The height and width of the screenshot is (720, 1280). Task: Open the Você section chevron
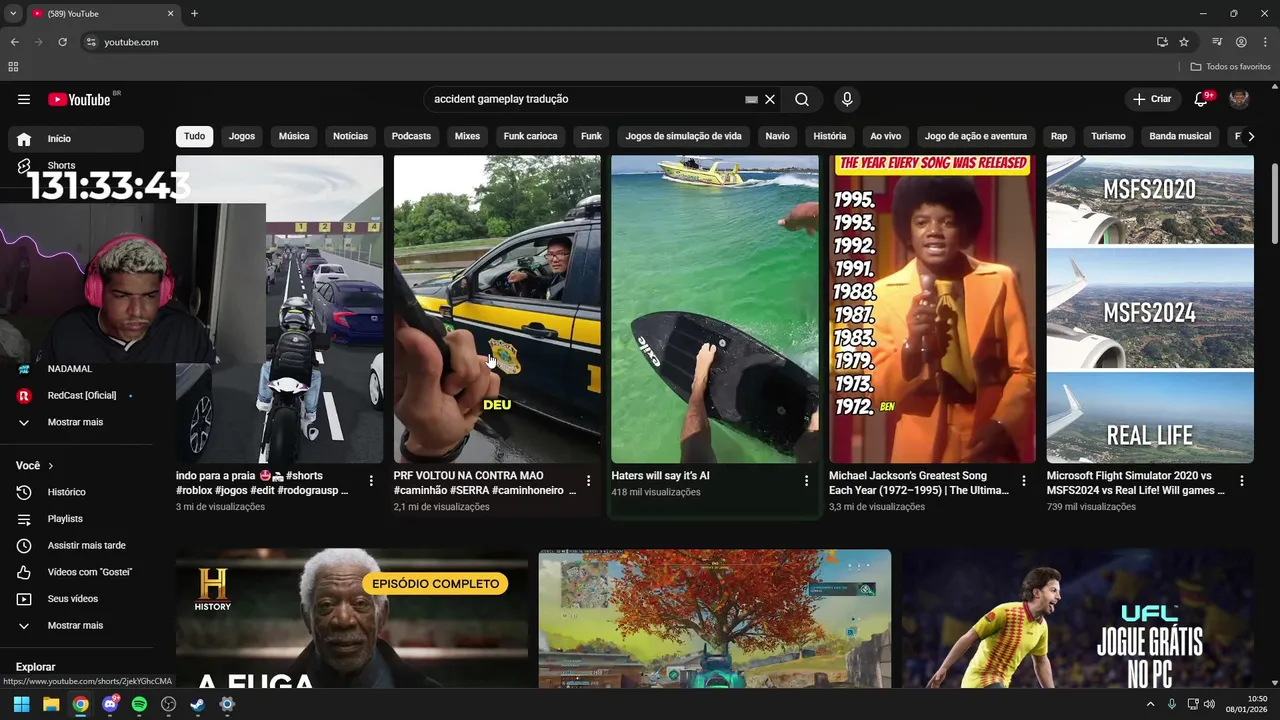[50, 466]
